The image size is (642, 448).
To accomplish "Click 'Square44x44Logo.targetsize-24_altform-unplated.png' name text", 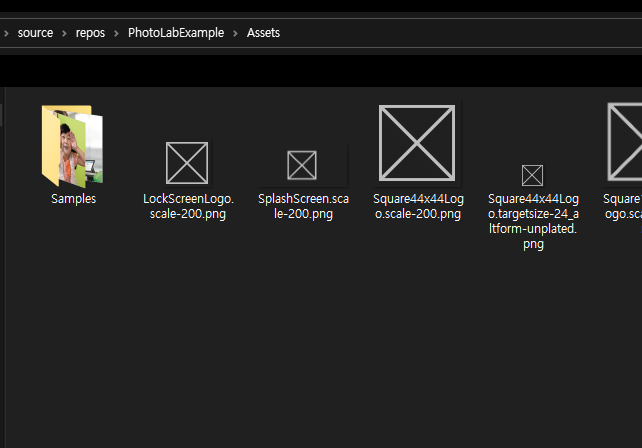I will (533, 221).
